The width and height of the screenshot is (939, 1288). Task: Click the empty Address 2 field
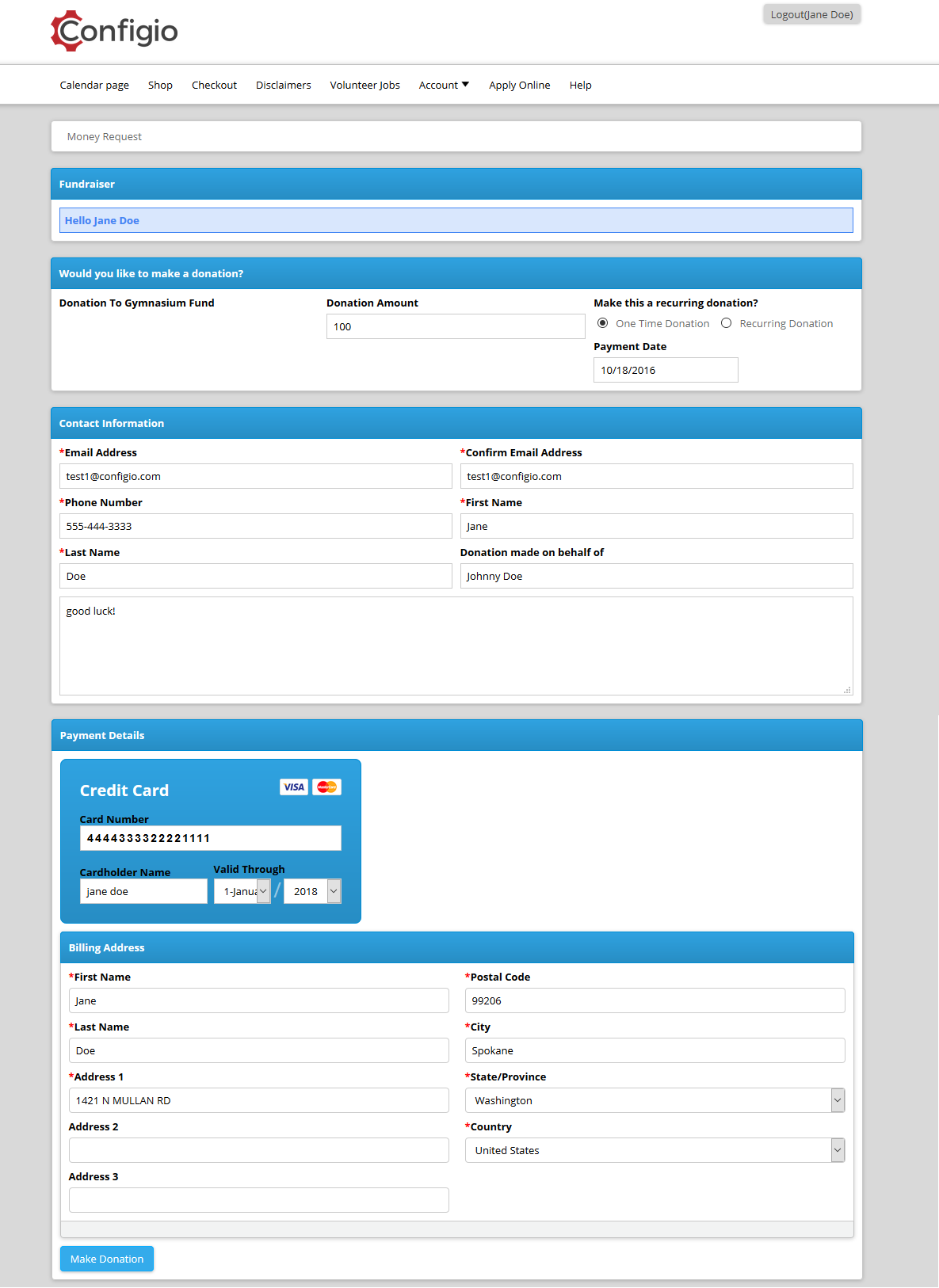[x=259, y=1150]
